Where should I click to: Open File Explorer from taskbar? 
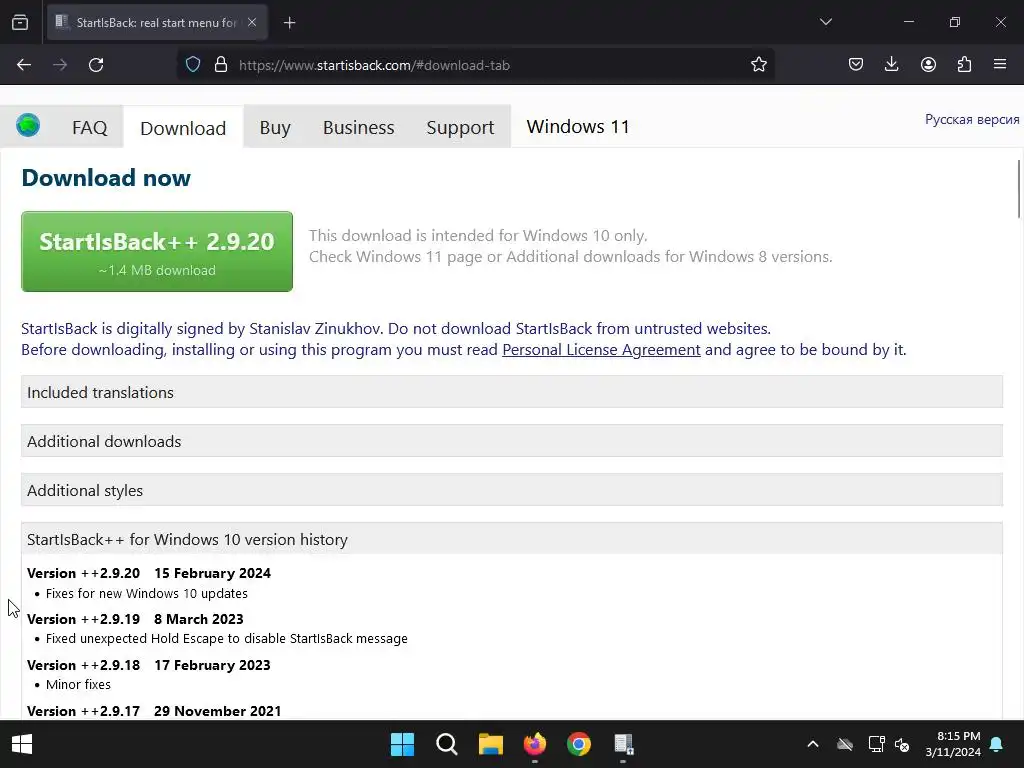pyautogui.click(x=490, y=744)
